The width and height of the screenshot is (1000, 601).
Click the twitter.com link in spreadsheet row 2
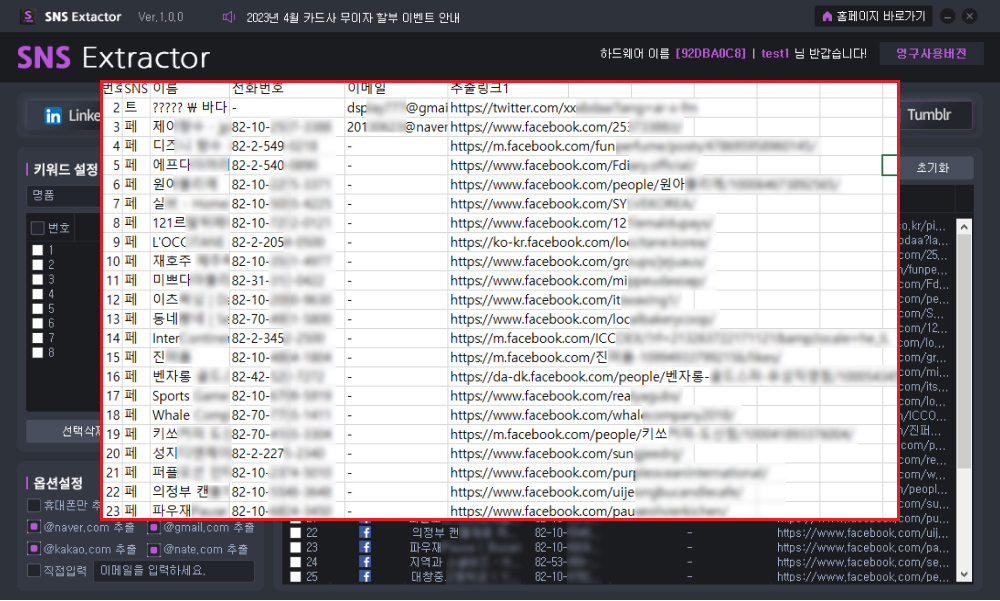(574, 108)
